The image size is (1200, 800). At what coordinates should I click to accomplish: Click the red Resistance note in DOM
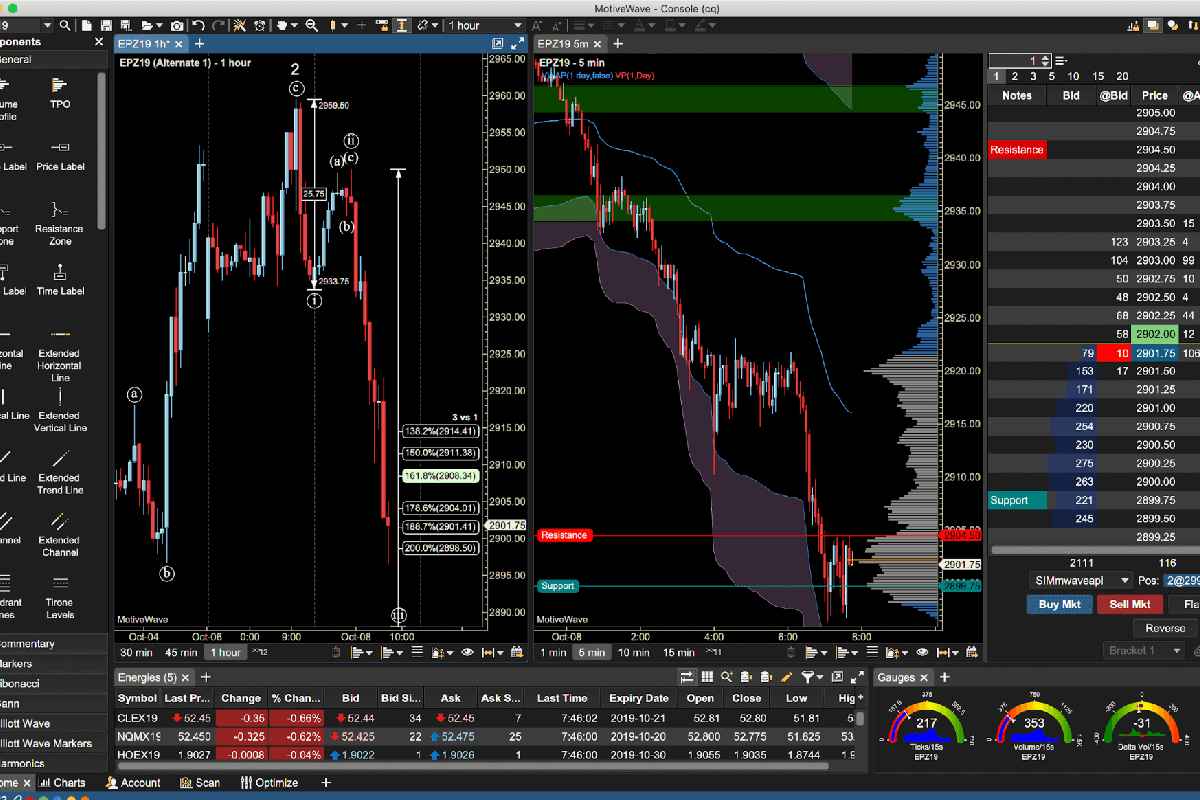click(1017, 150)
